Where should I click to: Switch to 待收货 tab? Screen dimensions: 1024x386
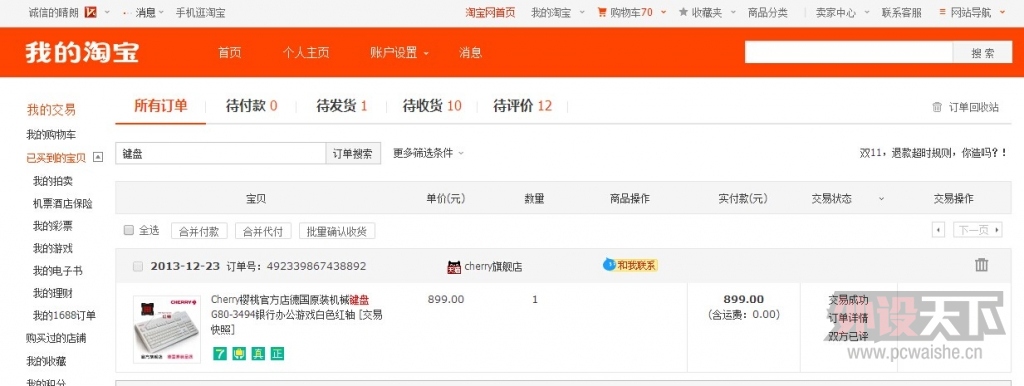[x=432, y=106]
